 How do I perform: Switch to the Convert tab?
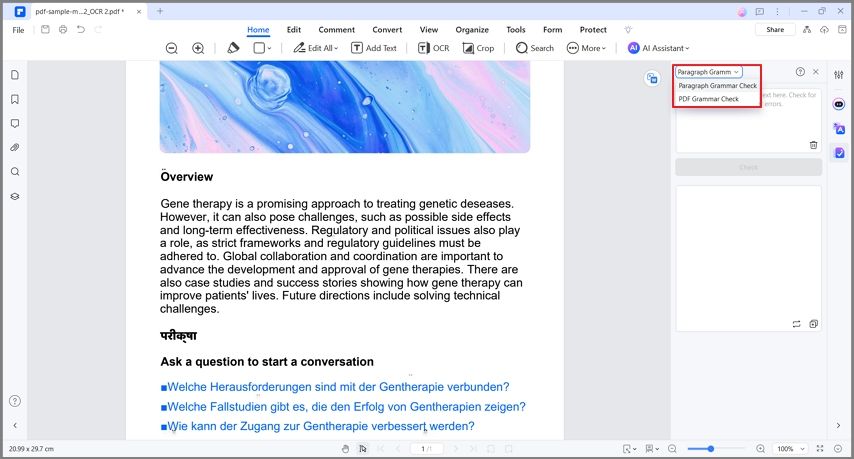tap(387, 30)
